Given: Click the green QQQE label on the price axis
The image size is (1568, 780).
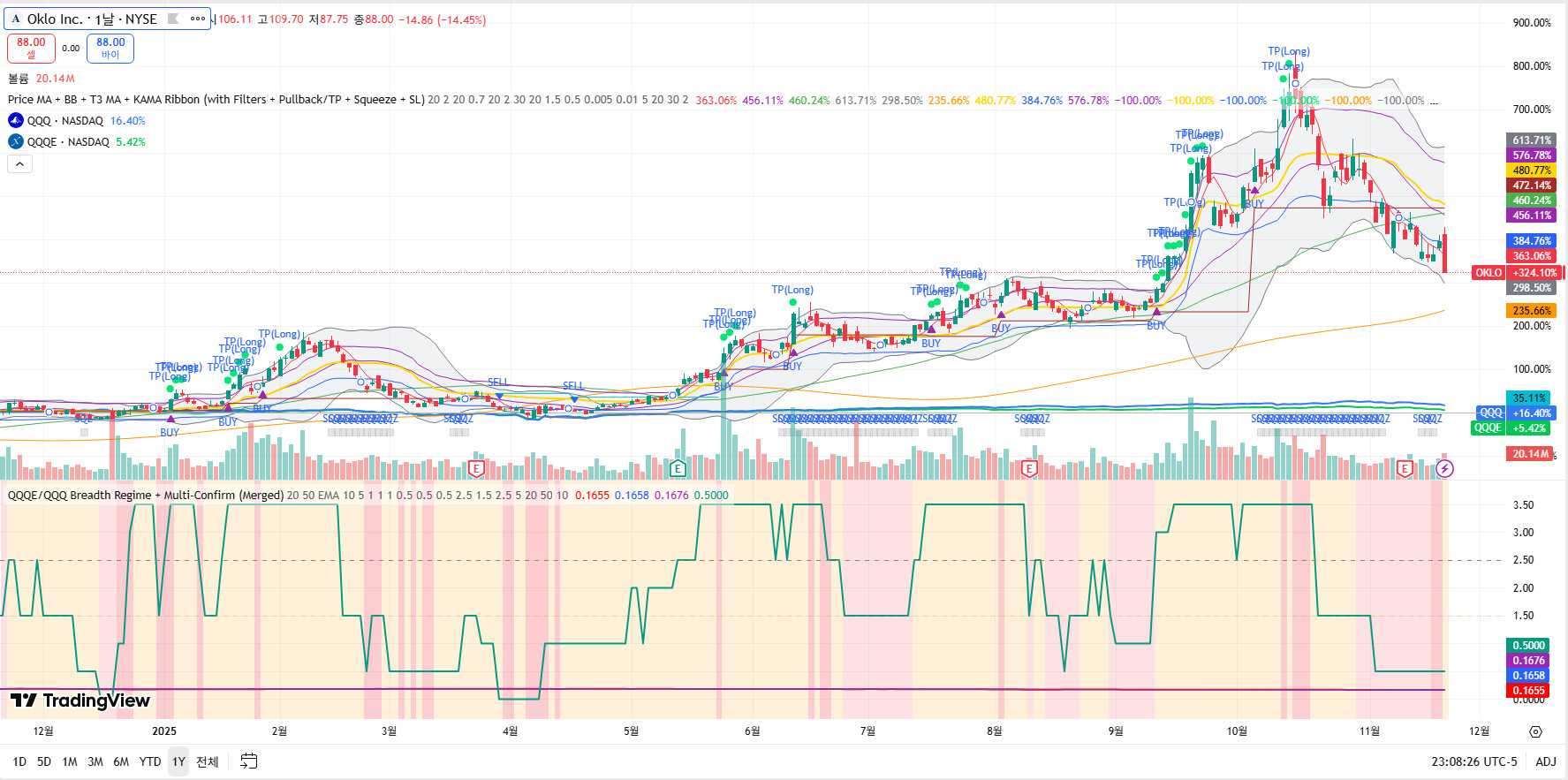Looking at the screenshot, I should [x=1488, y=428].
